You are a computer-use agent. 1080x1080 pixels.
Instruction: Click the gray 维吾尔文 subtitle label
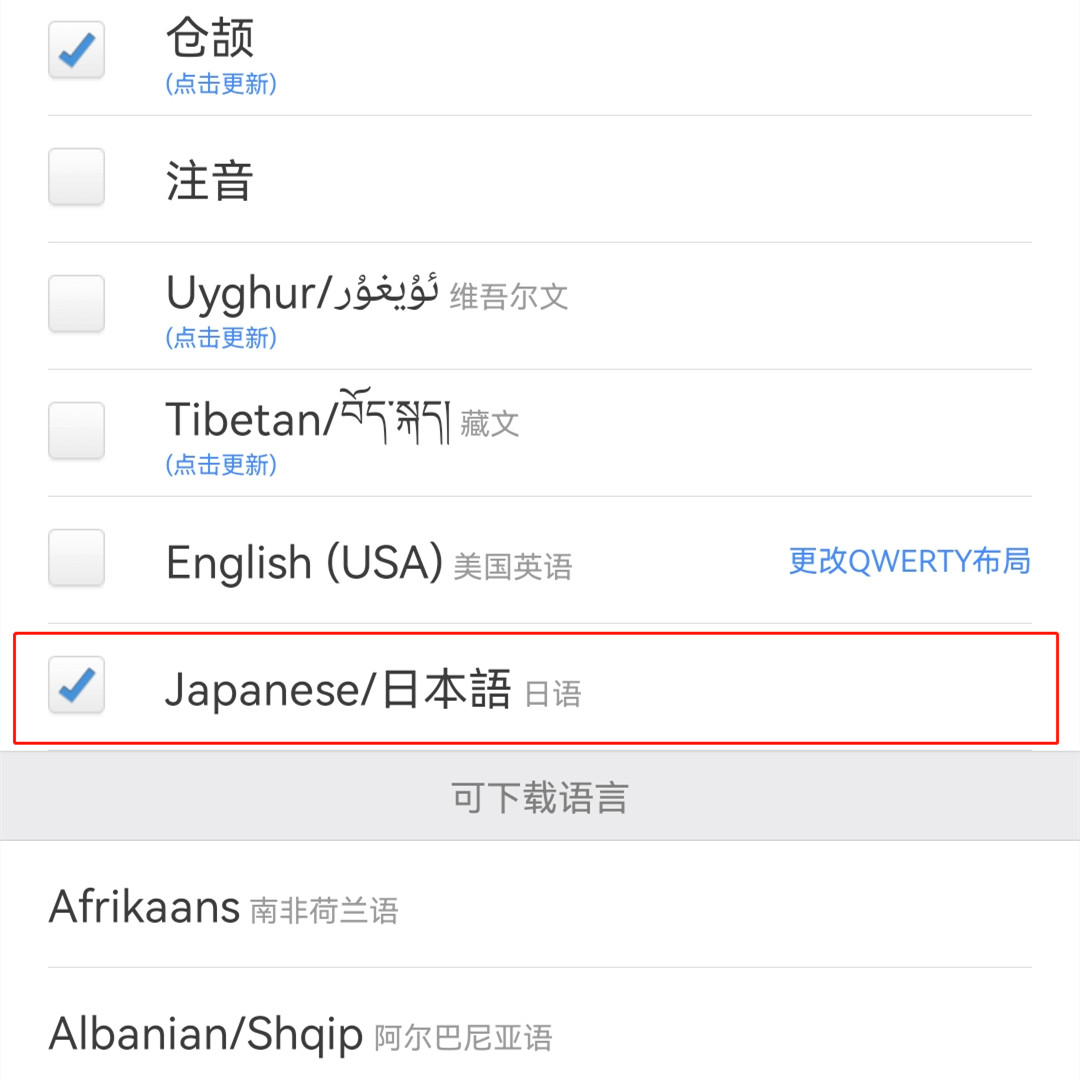pos(509,297)
